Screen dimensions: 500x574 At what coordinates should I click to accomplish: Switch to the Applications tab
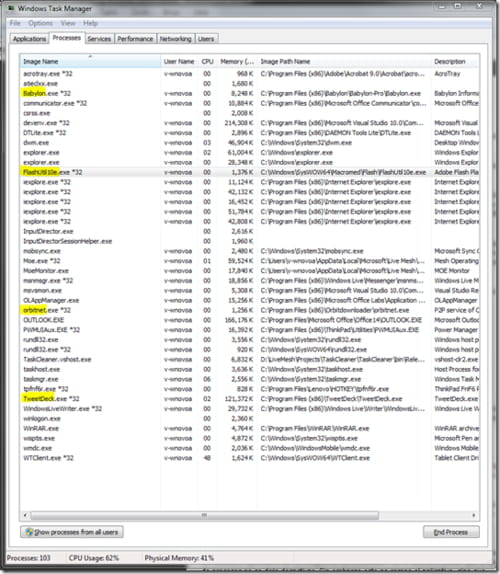[x=29, y=39]
